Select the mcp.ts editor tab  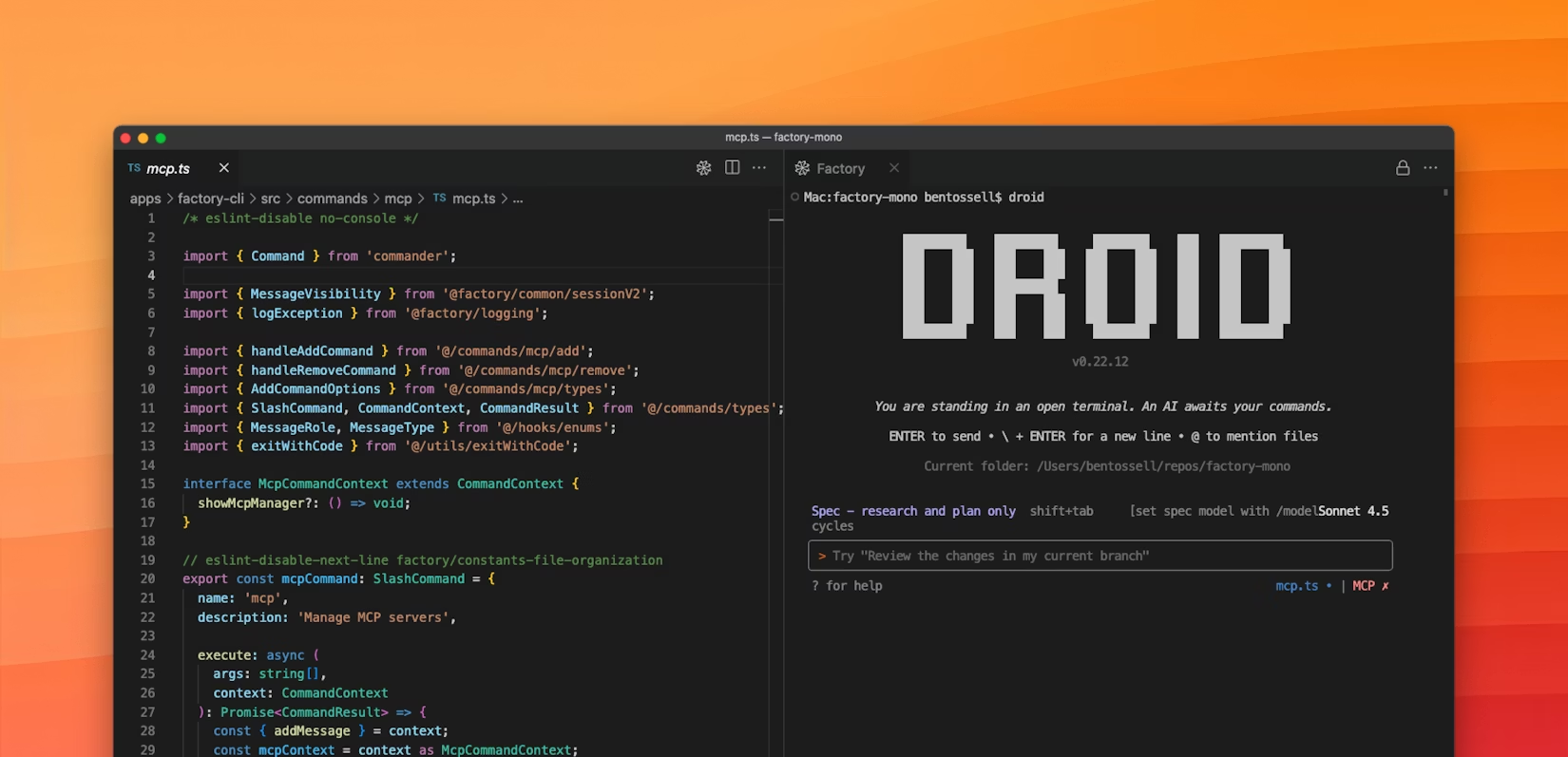(x=168, y=168)
